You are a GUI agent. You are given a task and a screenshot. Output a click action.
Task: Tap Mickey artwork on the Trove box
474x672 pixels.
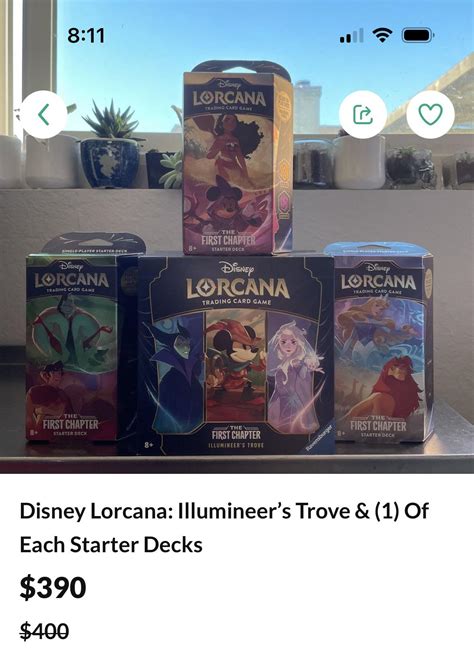(235, 366)
